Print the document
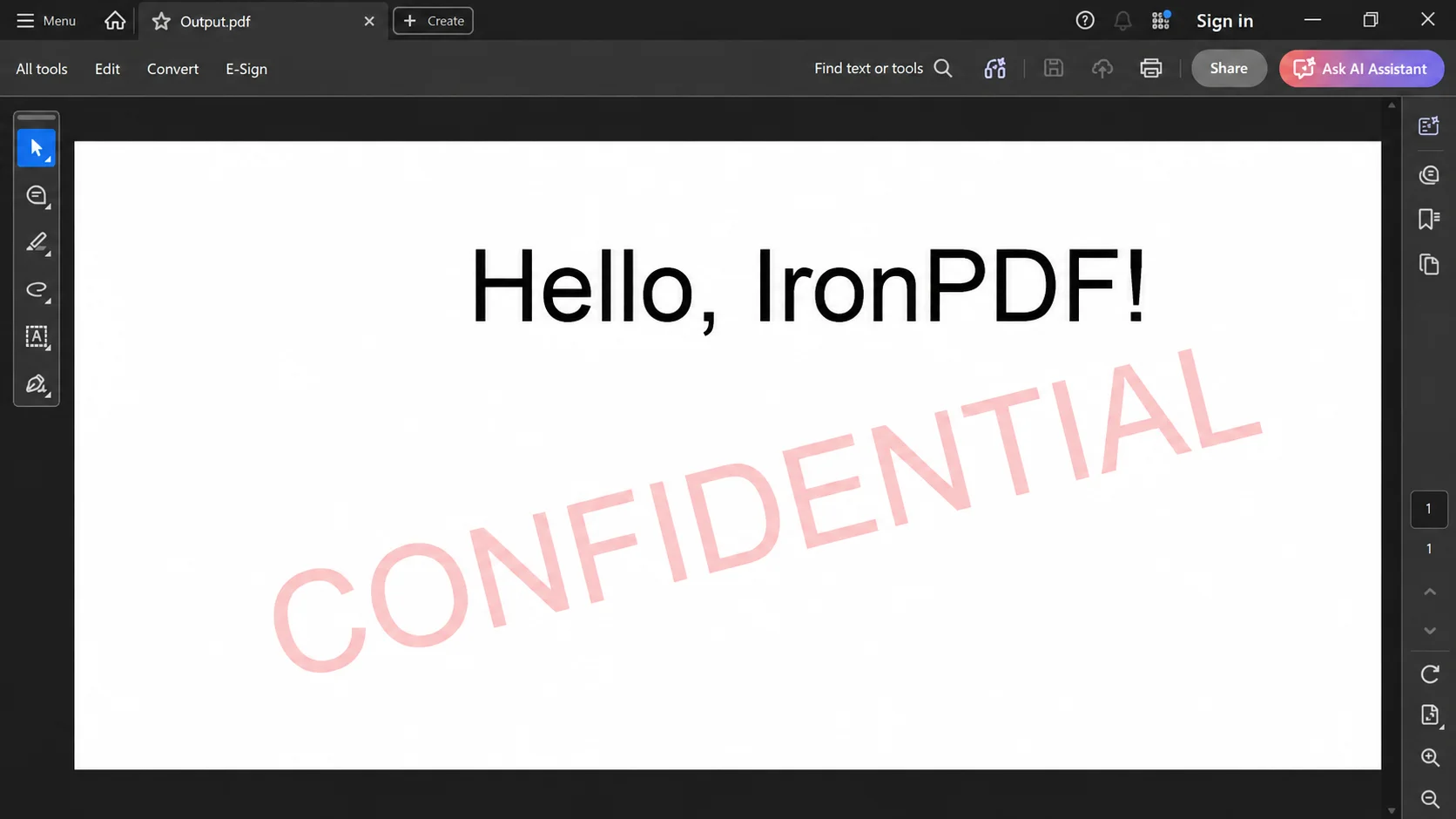Screen dimensions: 1456x819 click(x=1151, y=68)
